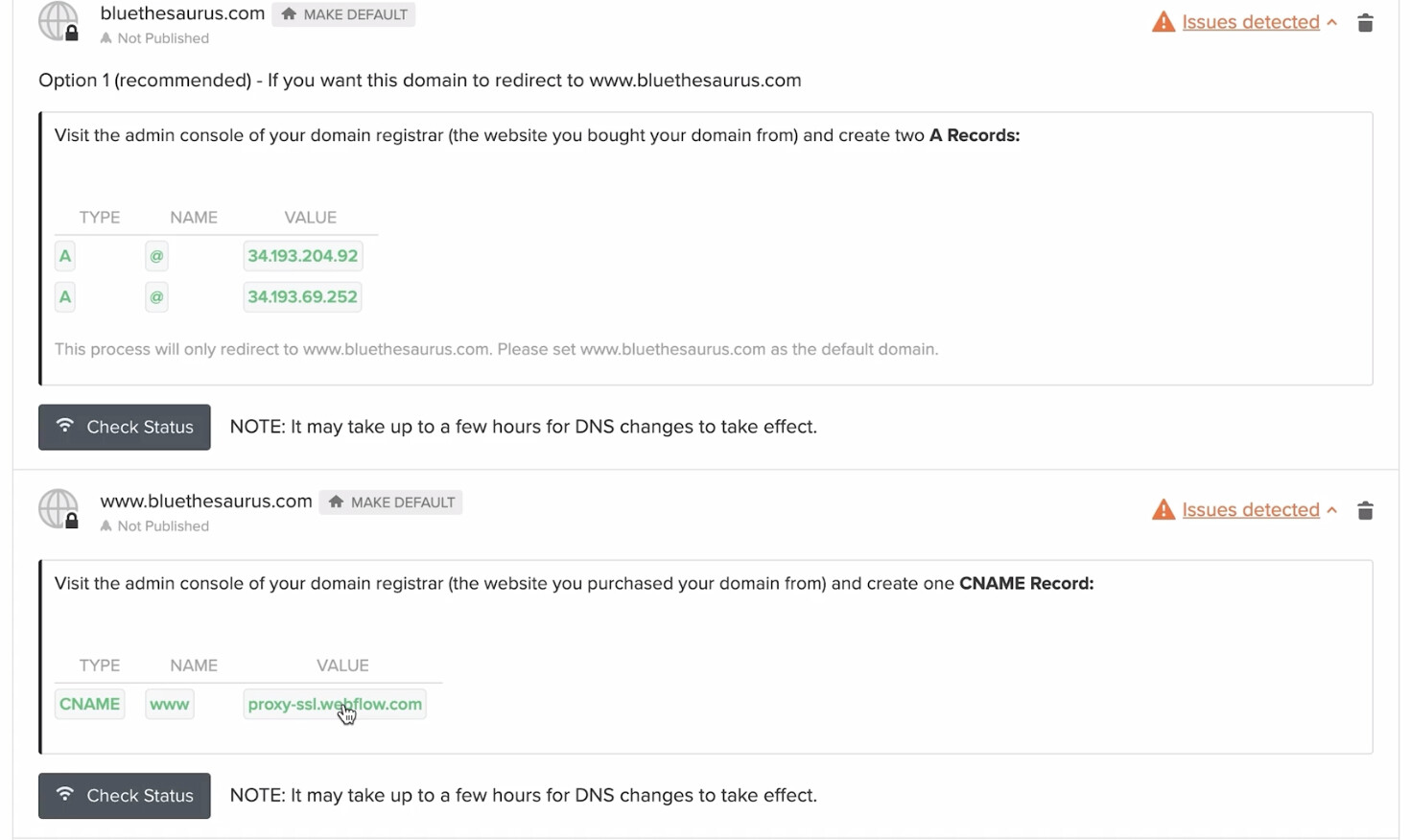Collapse Issues detected for www.bluethesaurus.com
The image size is (1410, 840).
[1250, 510]
